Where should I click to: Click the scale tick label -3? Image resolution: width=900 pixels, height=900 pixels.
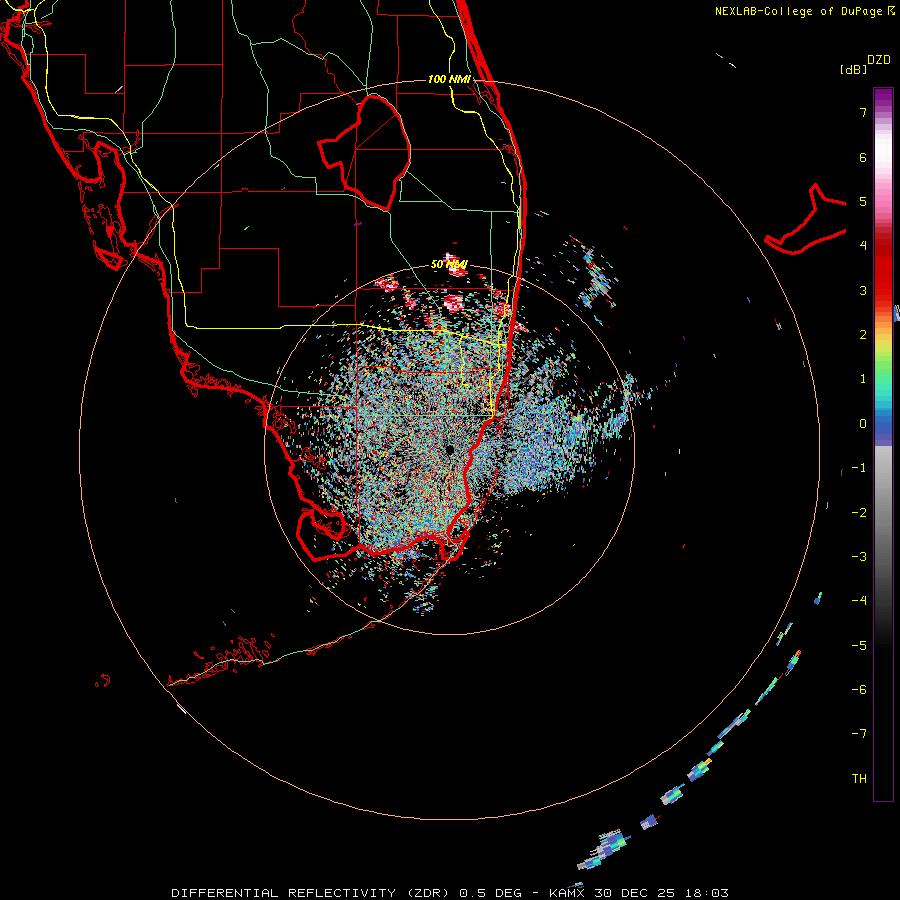859,557
